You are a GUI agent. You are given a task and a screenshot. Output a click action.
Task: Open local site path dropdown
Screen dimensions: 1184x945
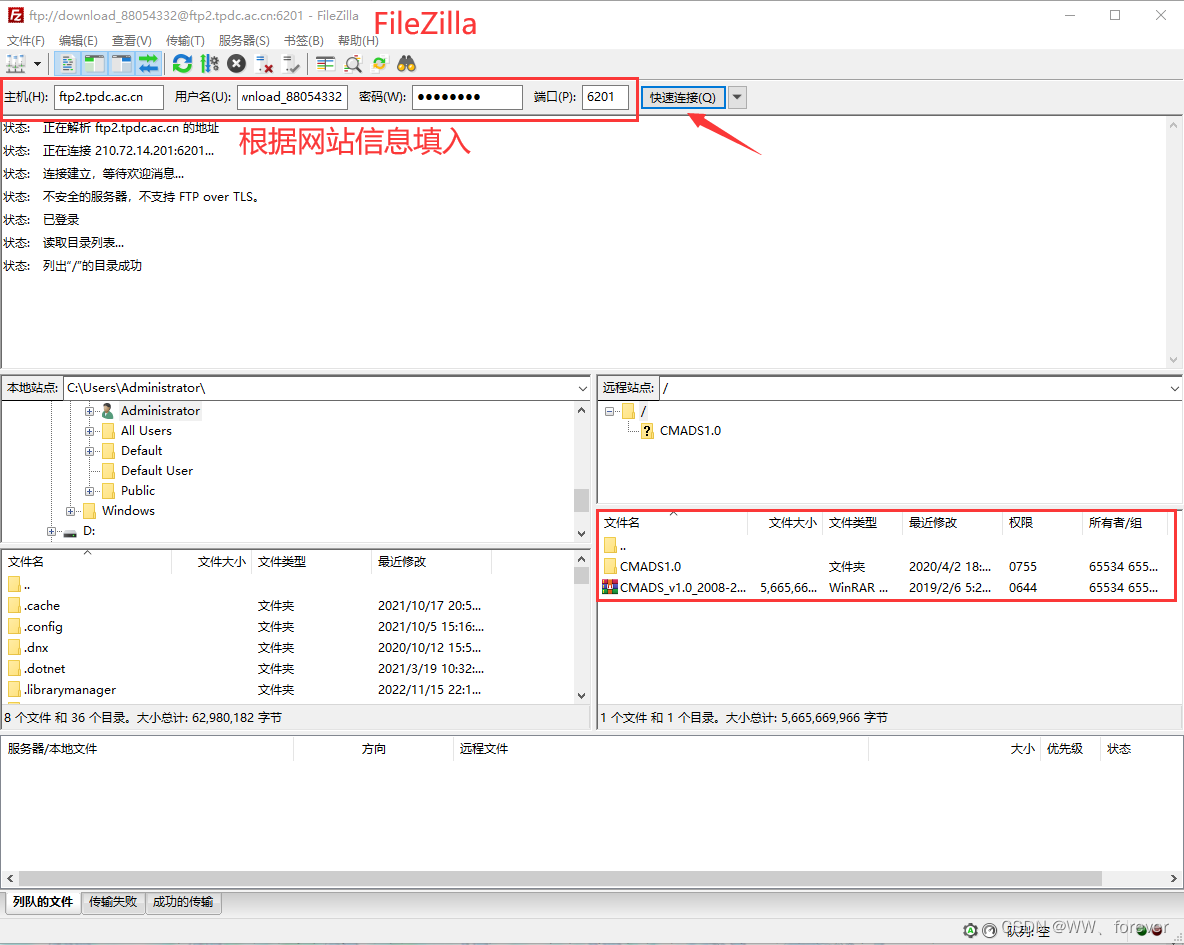coord(582,388)
